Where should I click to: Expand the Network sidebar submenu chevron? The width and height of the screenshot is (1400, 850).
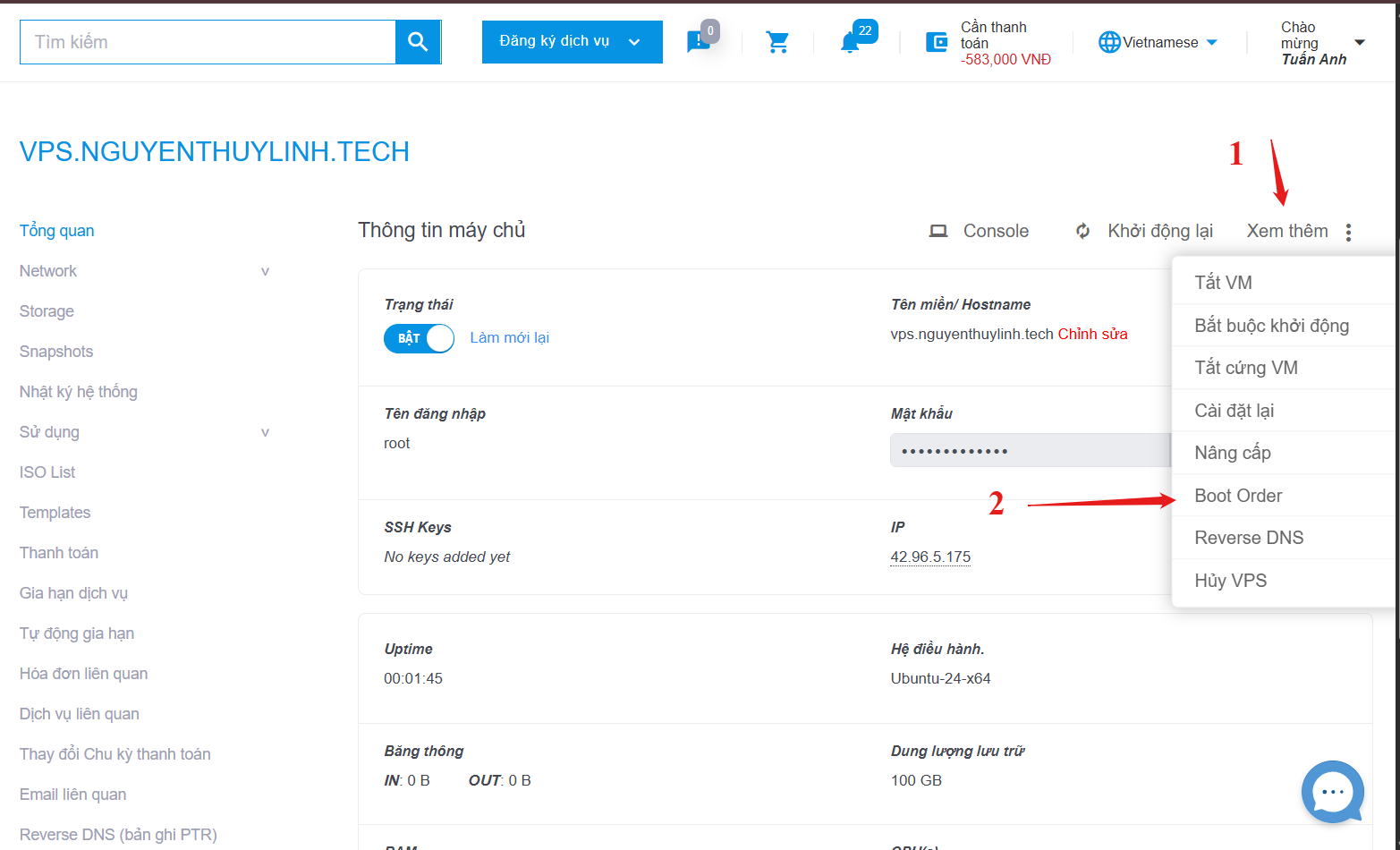(x=265, y=271)
